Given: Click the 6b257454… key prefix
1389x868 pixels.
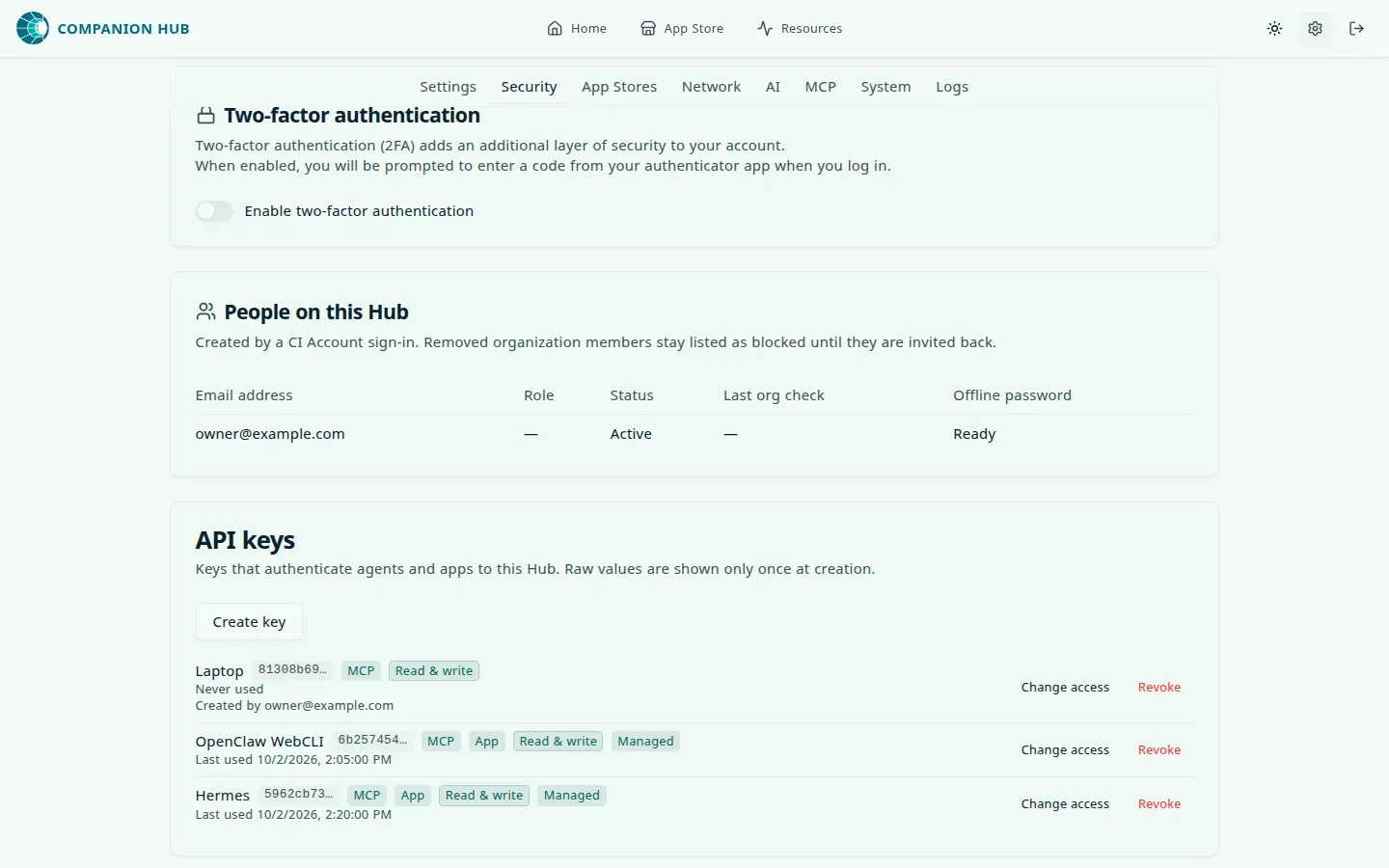Looking at the screenshot, I should (x=372, y=740).
